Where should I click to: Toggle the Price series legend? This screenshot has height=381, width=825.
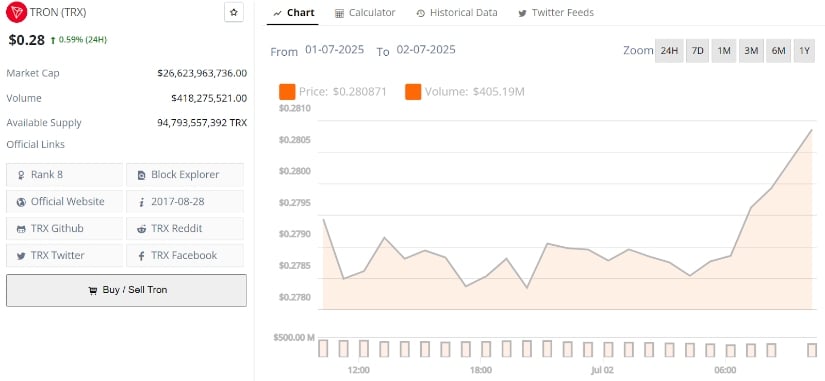click(x=287, y=92)
